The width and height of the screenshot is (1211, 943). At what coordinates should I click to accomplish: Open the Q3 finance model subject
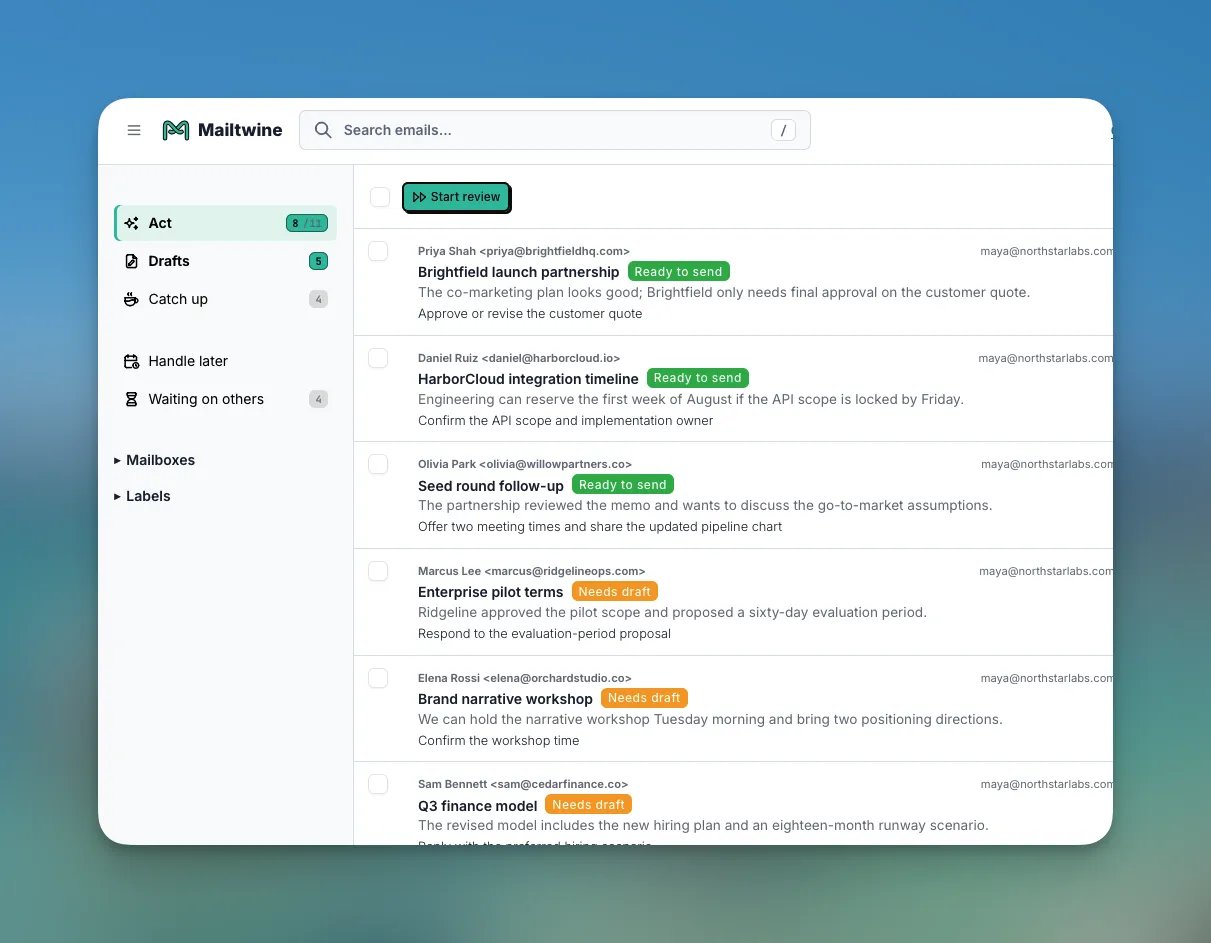coord(478,806)
